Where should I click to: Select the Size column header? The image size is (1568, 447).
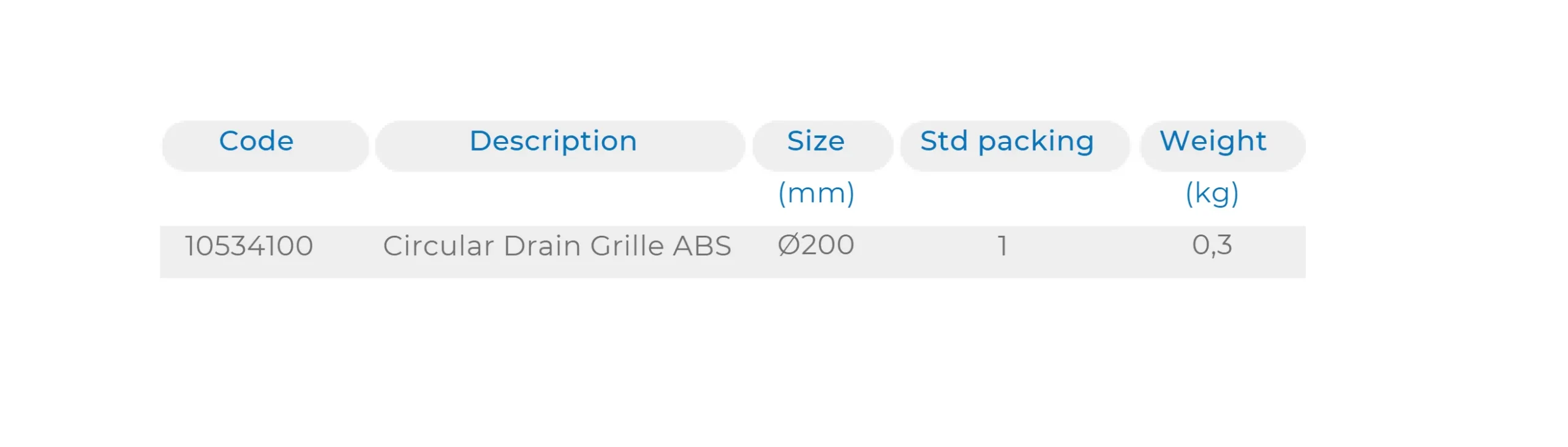(x=815, y=141)
